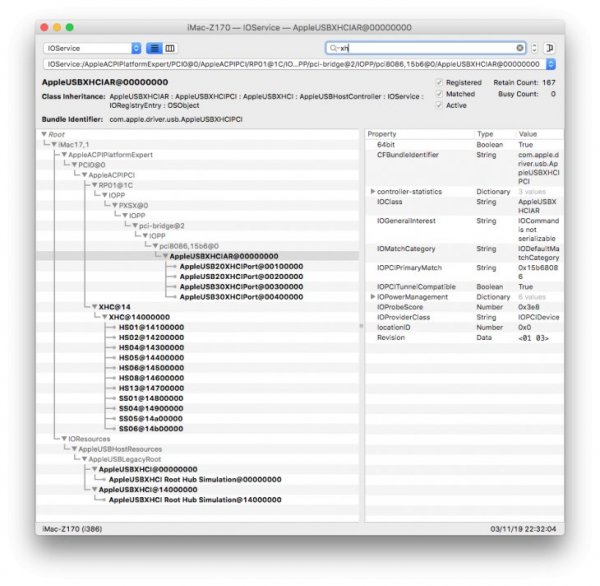The image size is (600, 586).
Task: Collapse the PCI0@0 node
Action: pyautogui.click(x=75, y=165)
